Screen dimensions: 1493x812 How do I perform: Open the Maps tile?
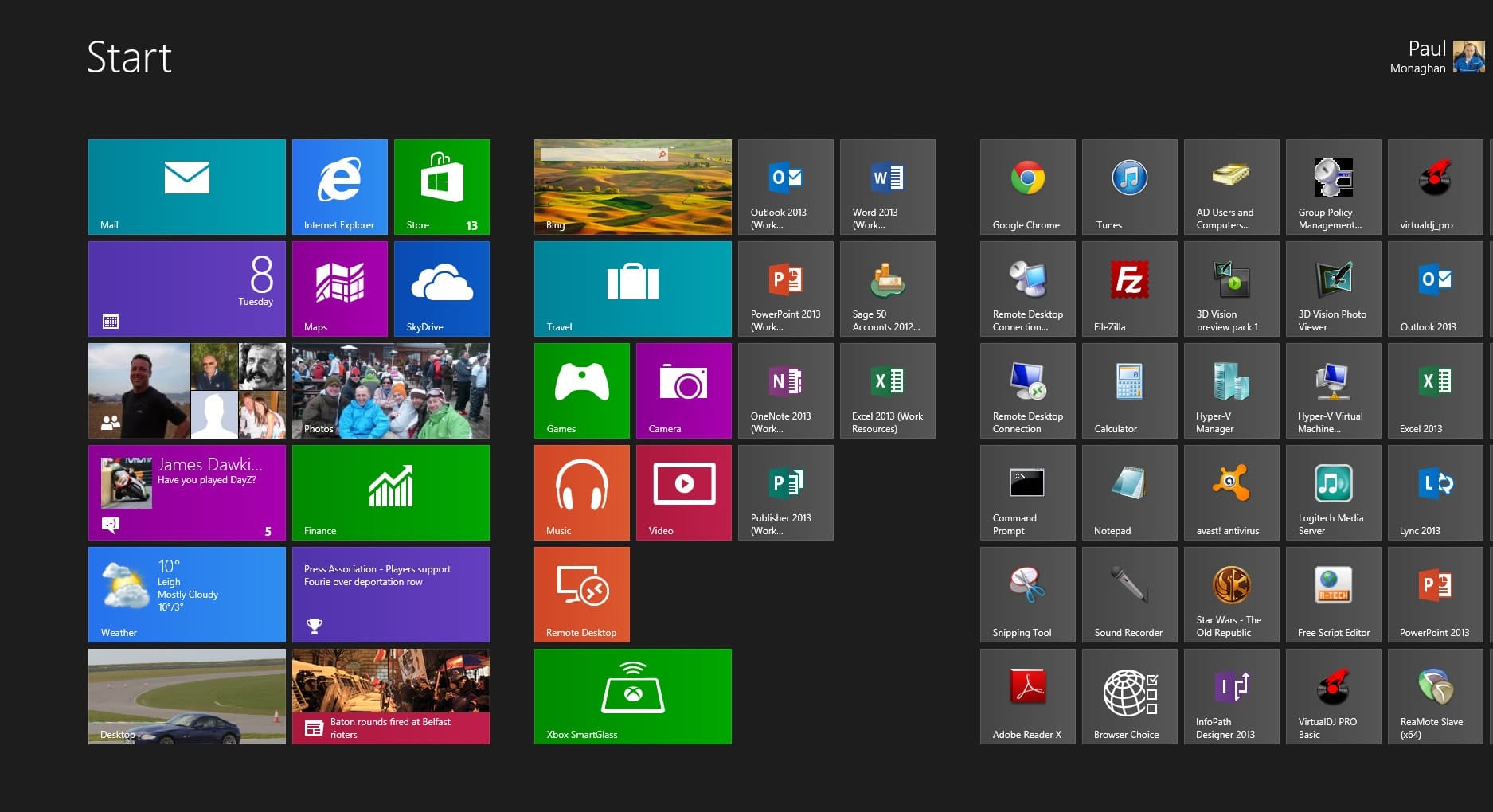[340, 289]
